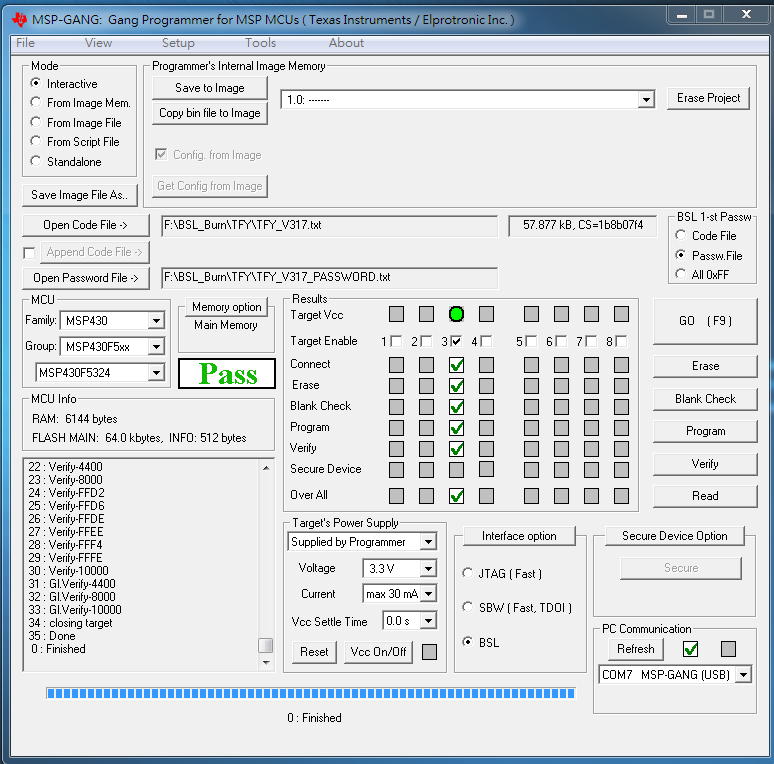
Task: Tick the Append Code File checkbox
Action: coord(29,253)
